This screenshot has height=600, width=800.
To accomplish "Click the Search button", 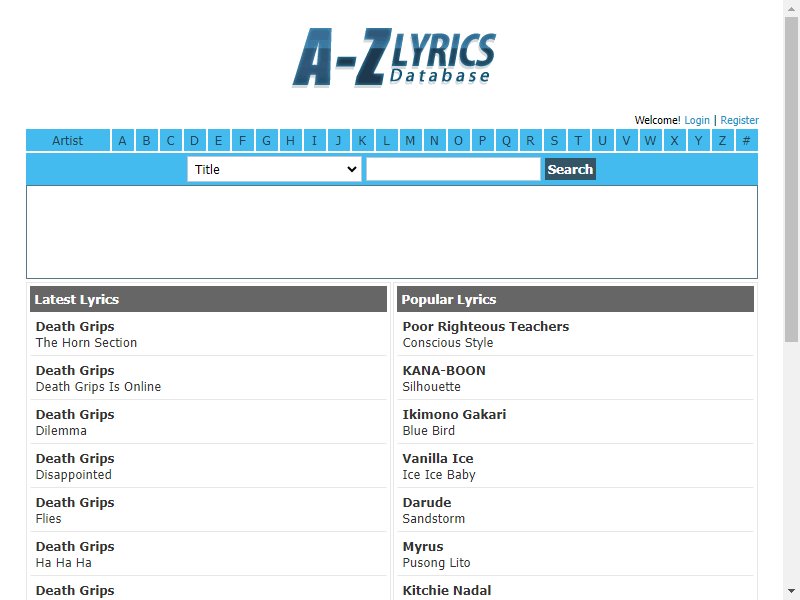I will click(570, 169).
